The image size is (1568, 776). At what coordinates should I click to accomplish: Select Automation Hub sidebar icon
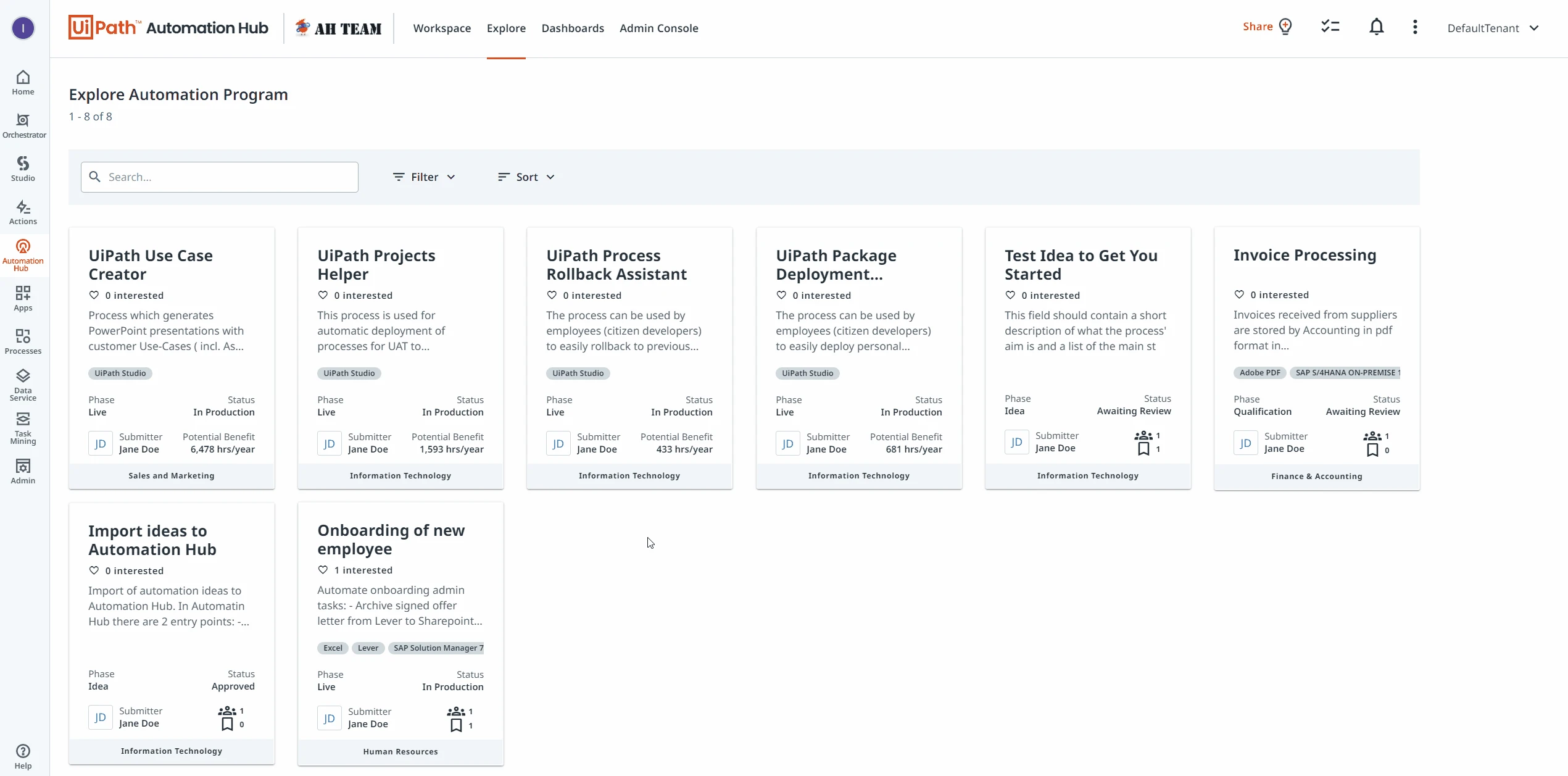point(23,255)
